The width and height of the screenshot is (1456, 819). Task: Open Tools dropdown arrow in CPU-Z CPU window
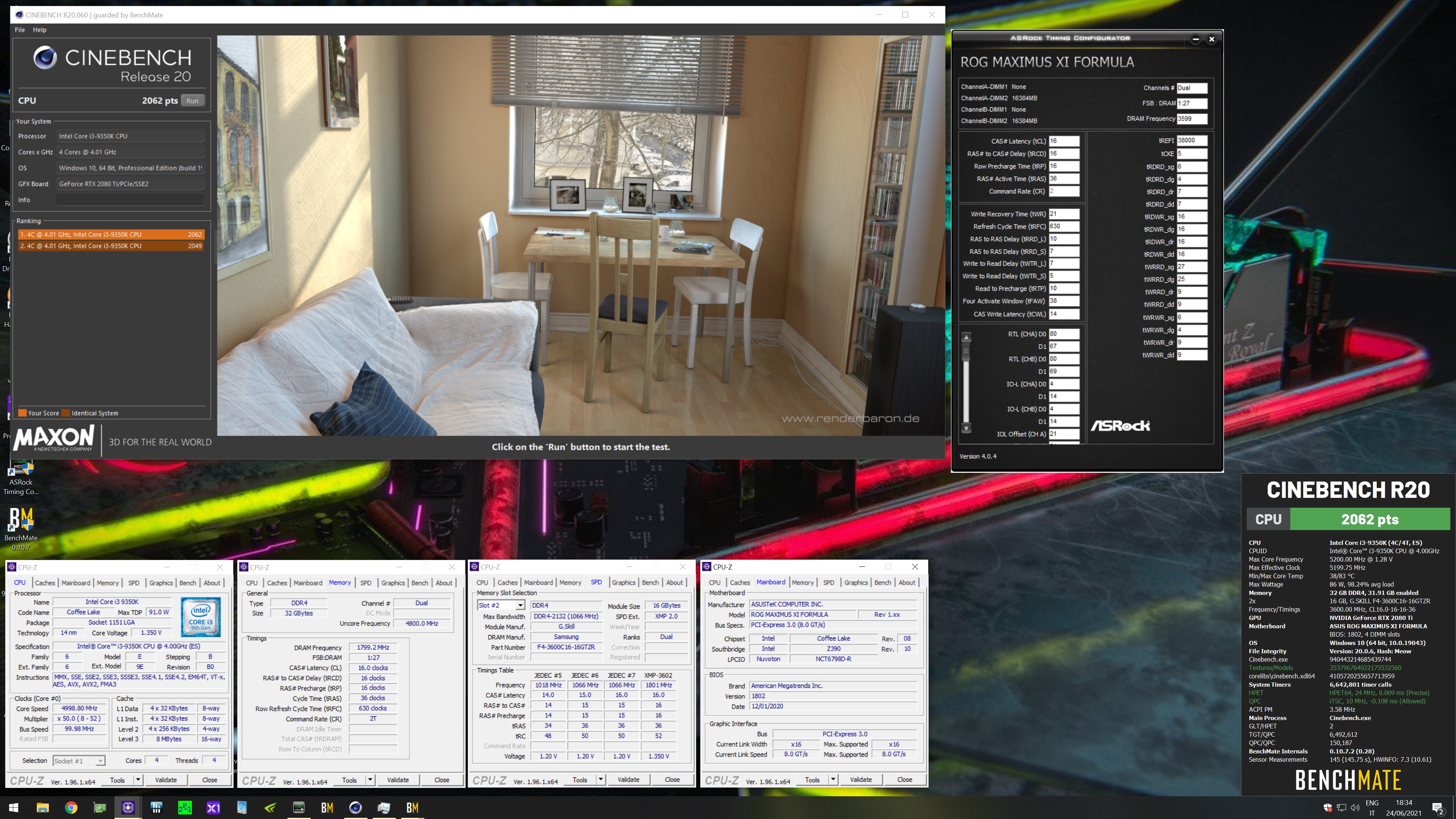coord(137,780)
